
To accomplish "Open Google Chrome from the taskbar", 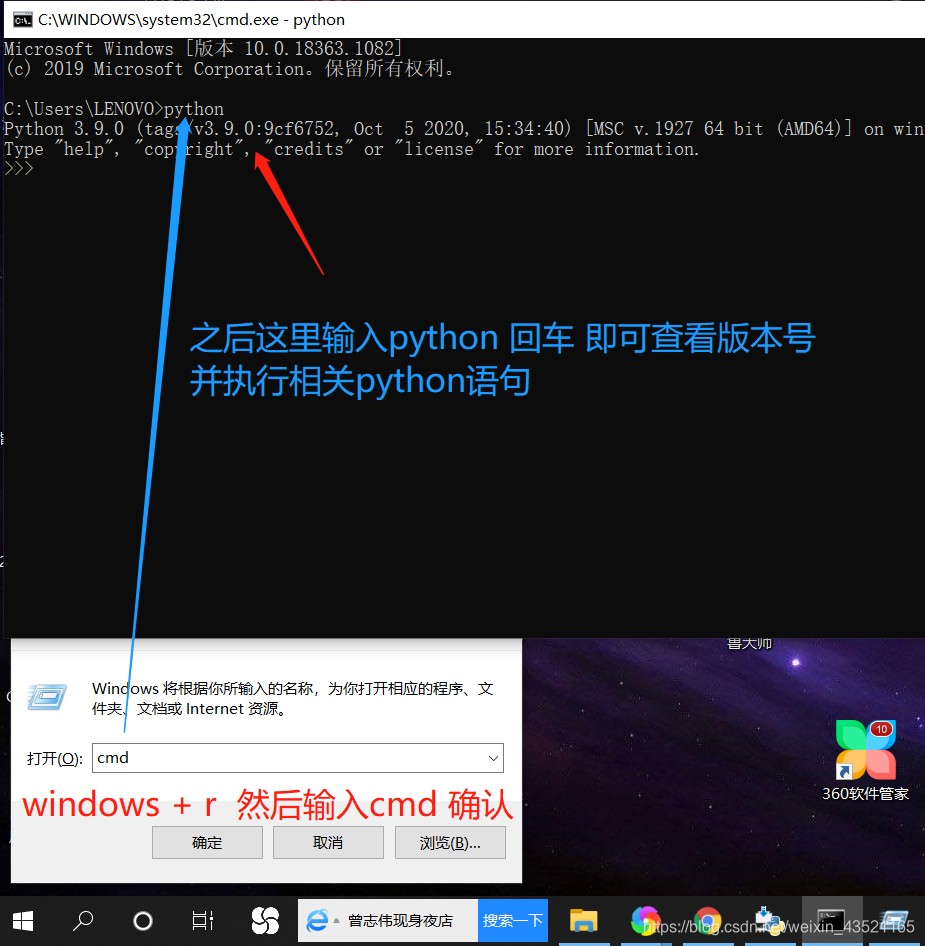I will click(x=707, y=921).
